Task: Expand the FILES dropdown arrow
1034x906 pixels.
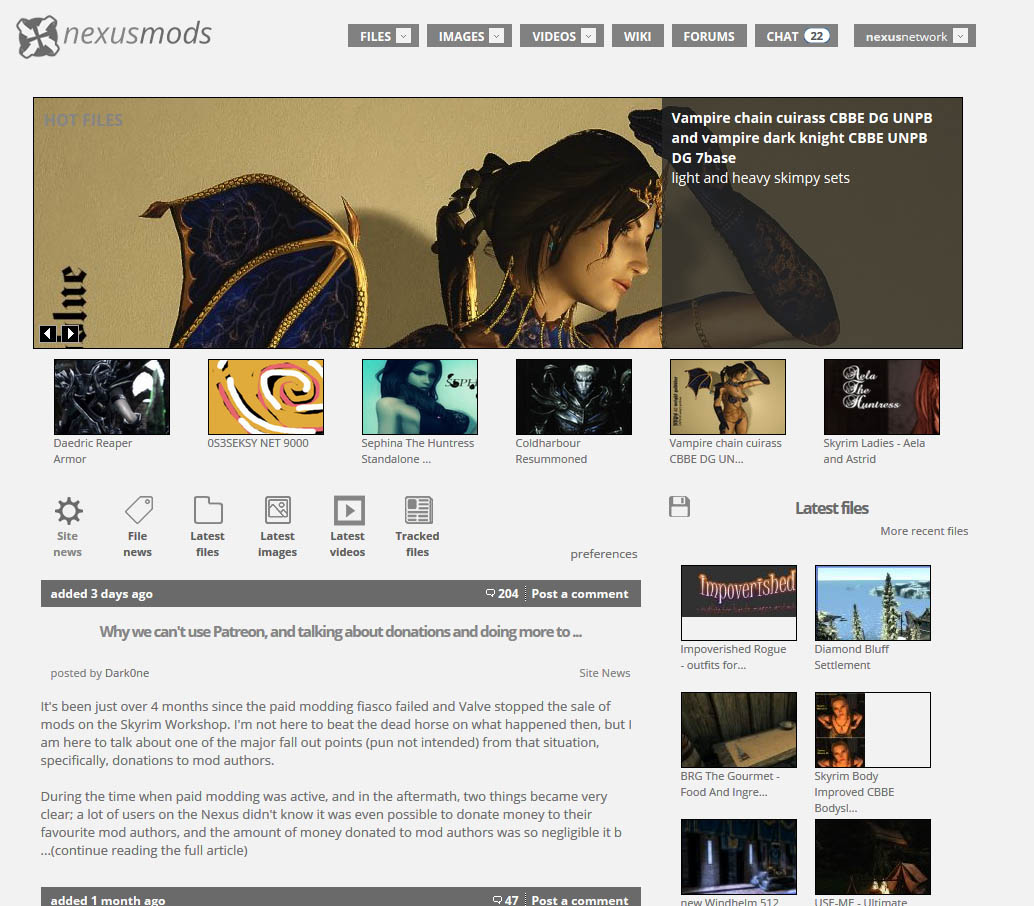Action: click(404, 36)
